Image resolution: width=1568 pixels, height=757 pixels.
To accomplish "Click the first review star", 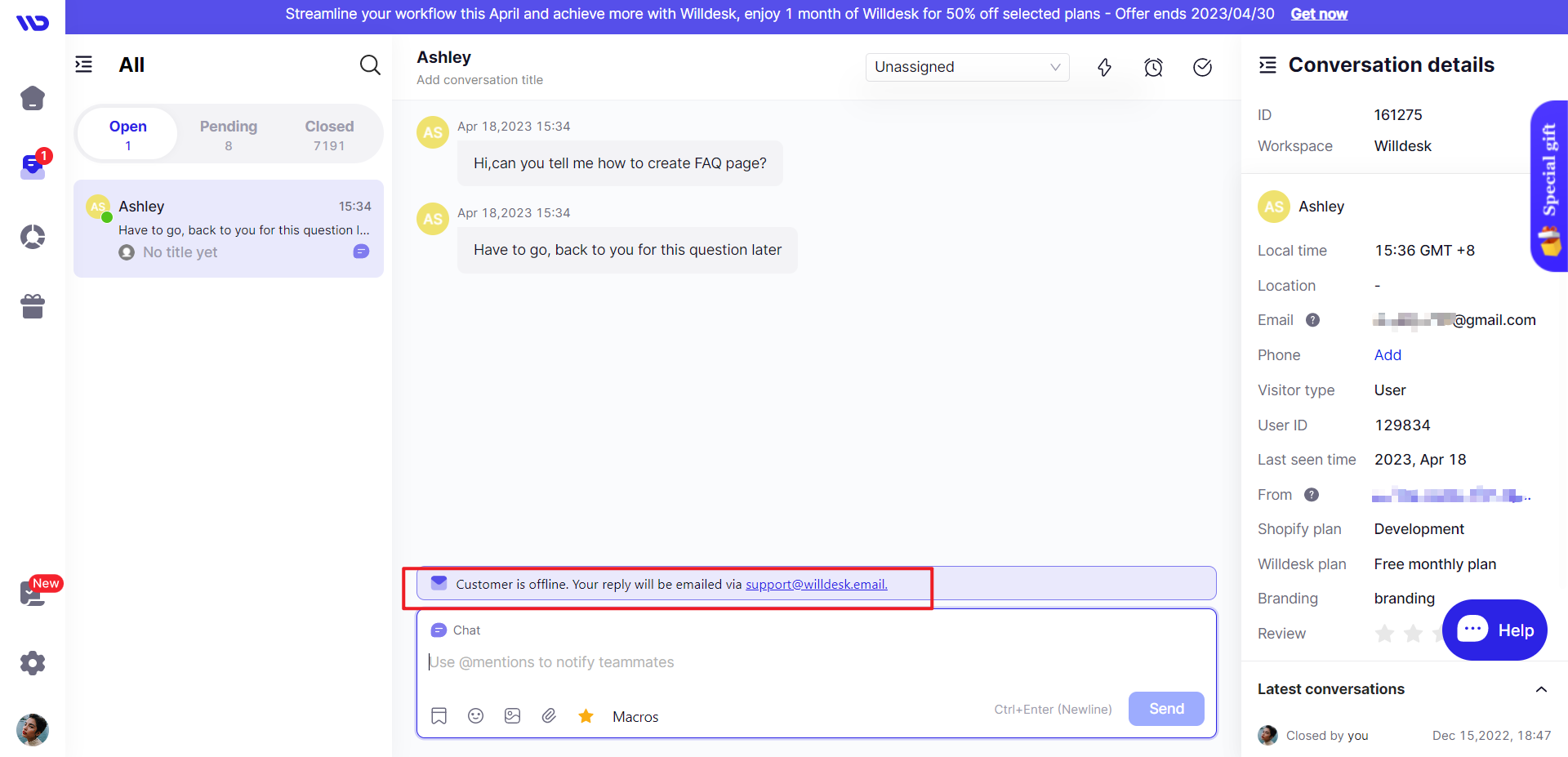I will tap(1384, 634).
